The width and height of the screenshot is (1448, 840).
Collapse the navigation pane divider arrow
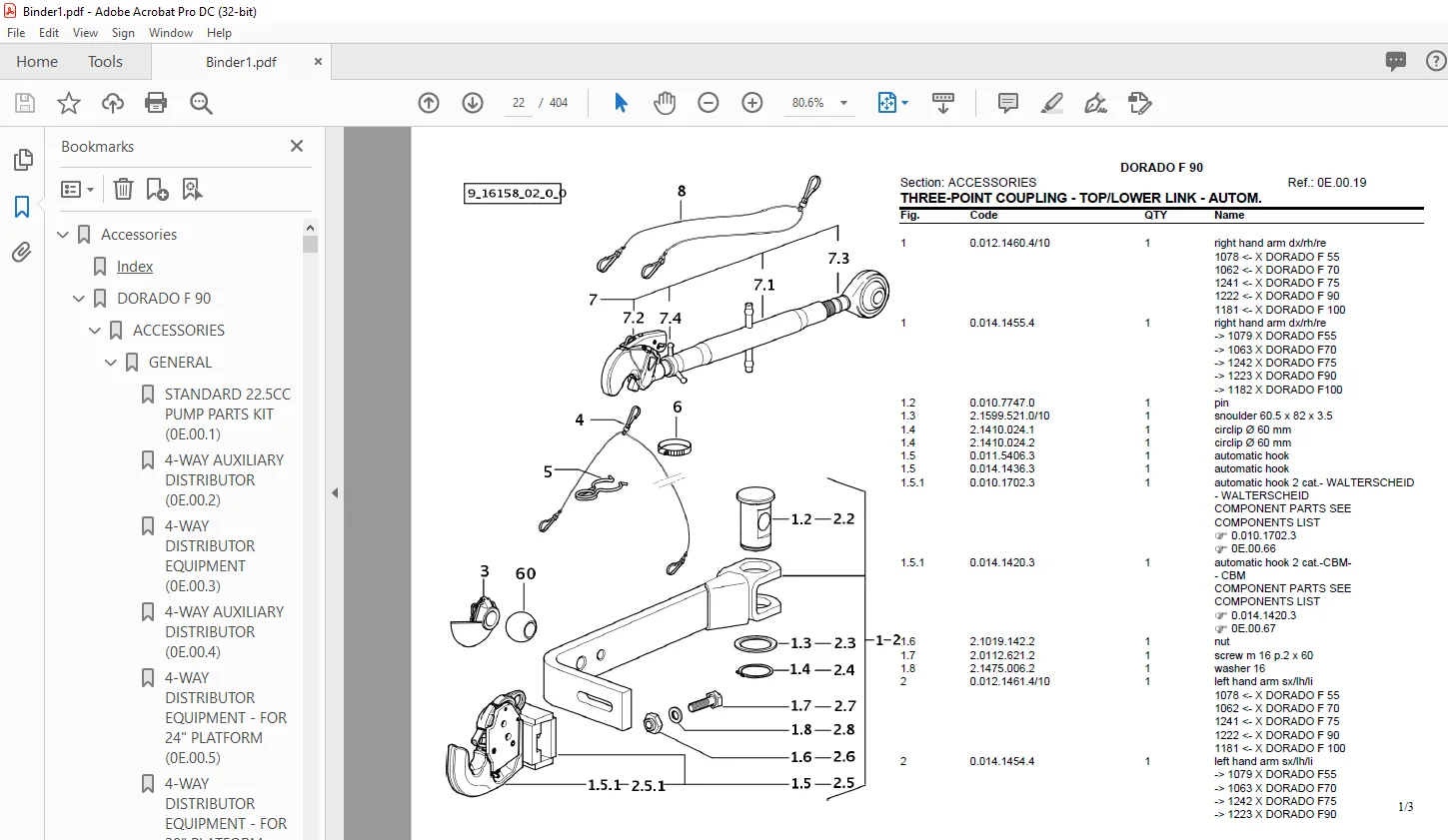335,492
